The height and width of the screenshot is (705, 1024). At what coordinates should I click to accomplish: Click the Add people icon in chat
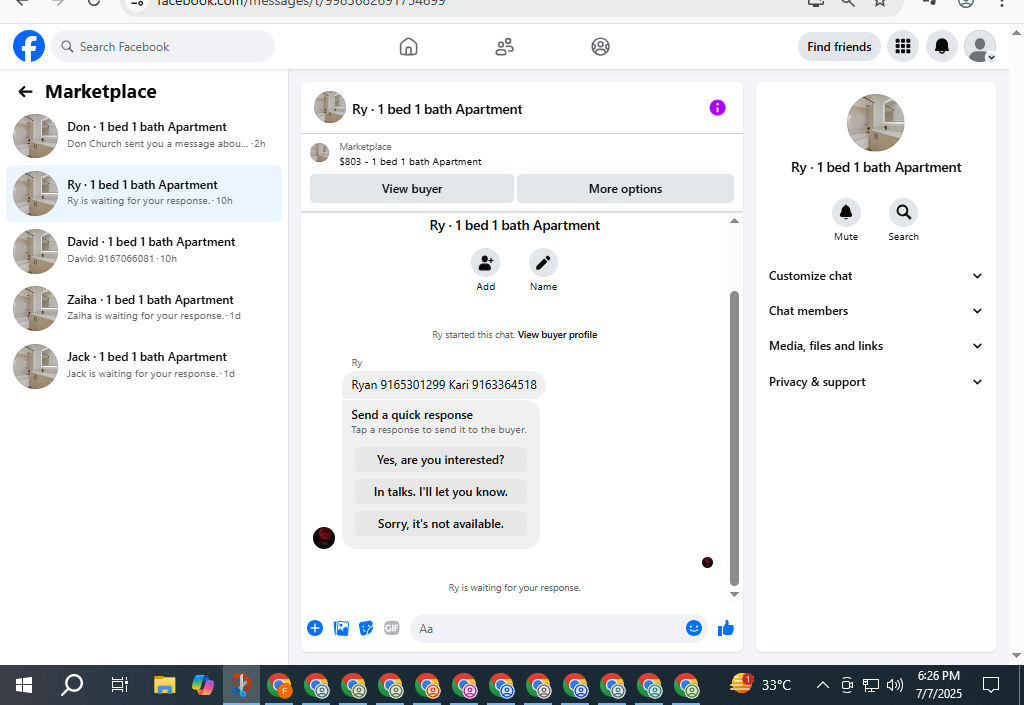[x=485, y=263]
